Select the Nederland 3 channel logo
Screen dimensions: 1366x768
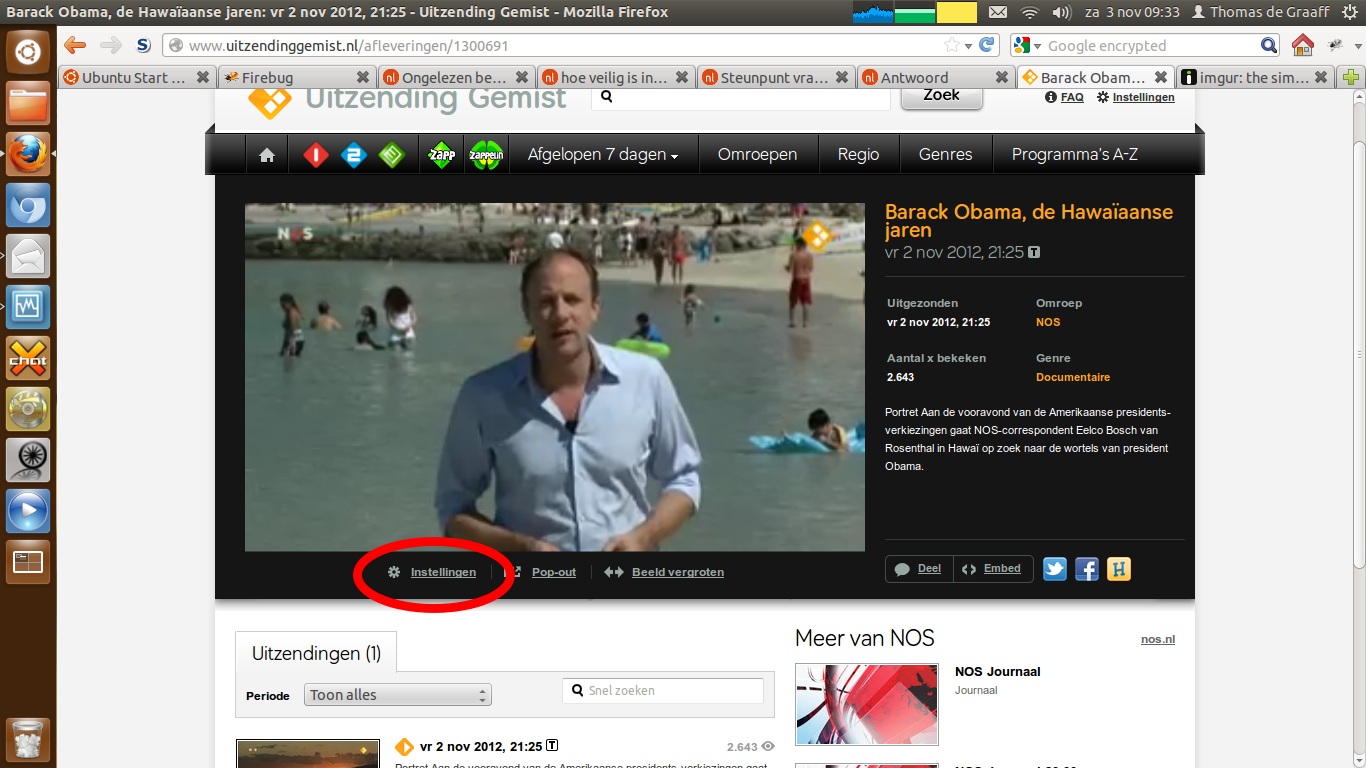(392, 155)
